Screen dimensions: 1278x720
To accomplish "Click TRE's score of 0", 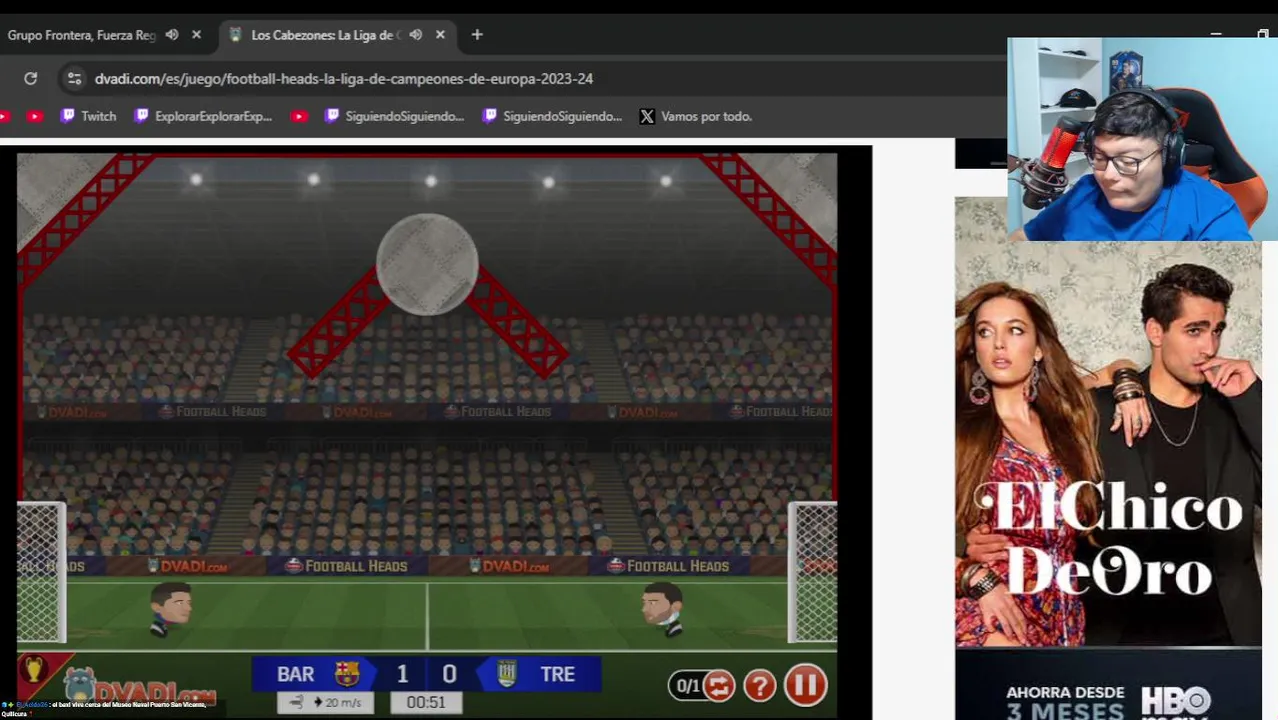I will tap(449, 674).
